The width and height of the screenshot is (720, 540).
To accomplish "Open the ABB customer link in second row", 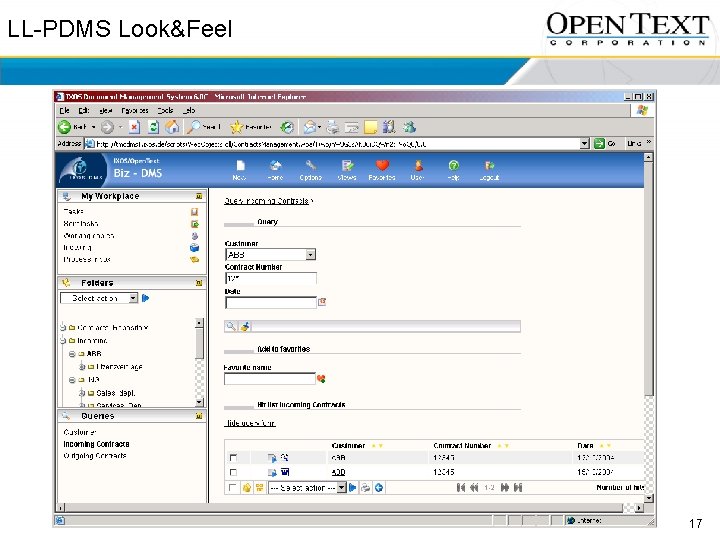I will pos(338,472).
